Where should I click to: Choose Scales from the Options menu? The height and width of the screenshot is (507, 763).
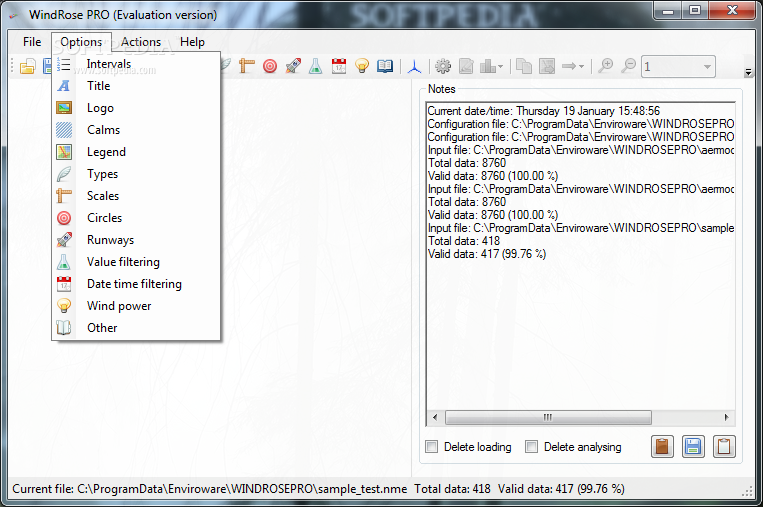136,196
